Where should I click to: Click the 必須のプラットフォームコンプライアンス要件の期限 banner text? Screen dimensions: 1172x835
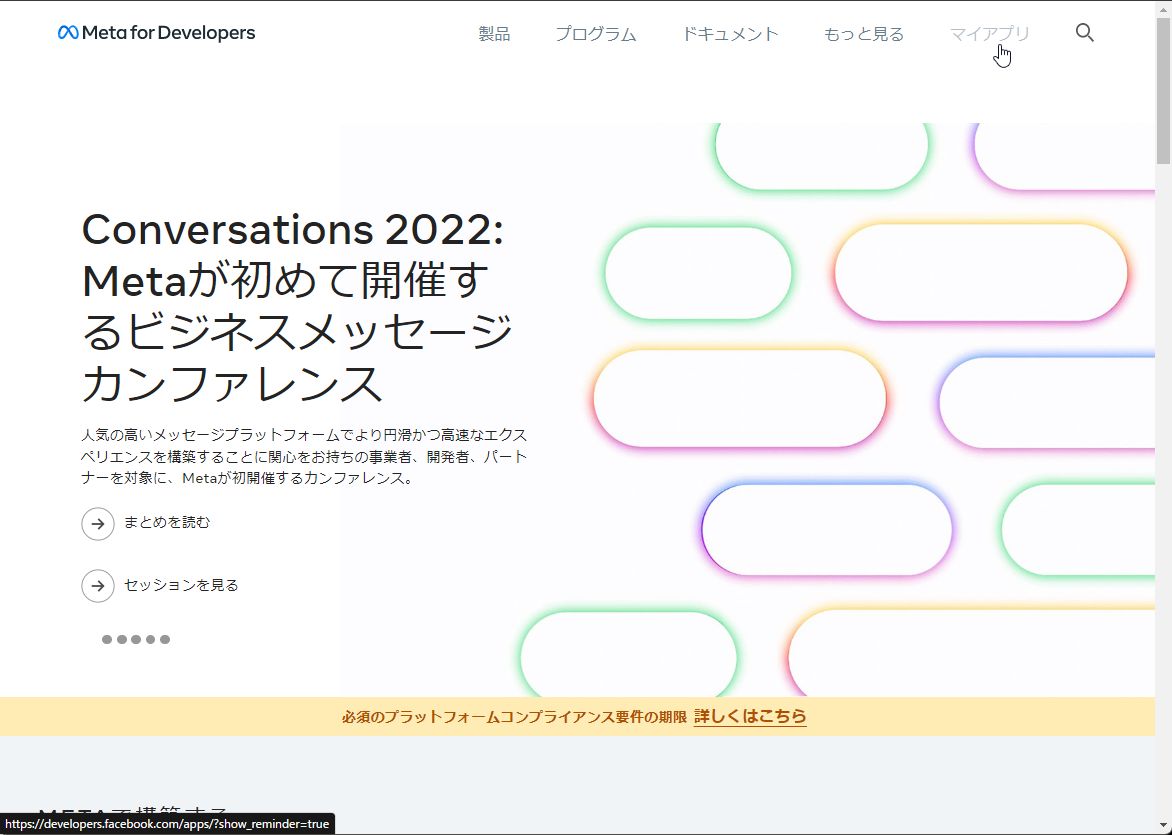514,717
